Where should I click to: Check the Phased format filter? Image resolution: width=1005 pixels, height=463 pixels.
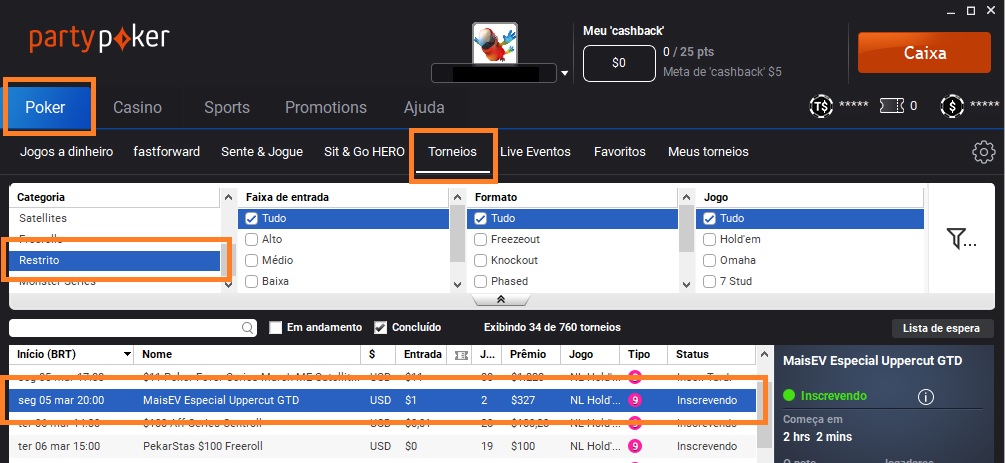tap(480, 281)
